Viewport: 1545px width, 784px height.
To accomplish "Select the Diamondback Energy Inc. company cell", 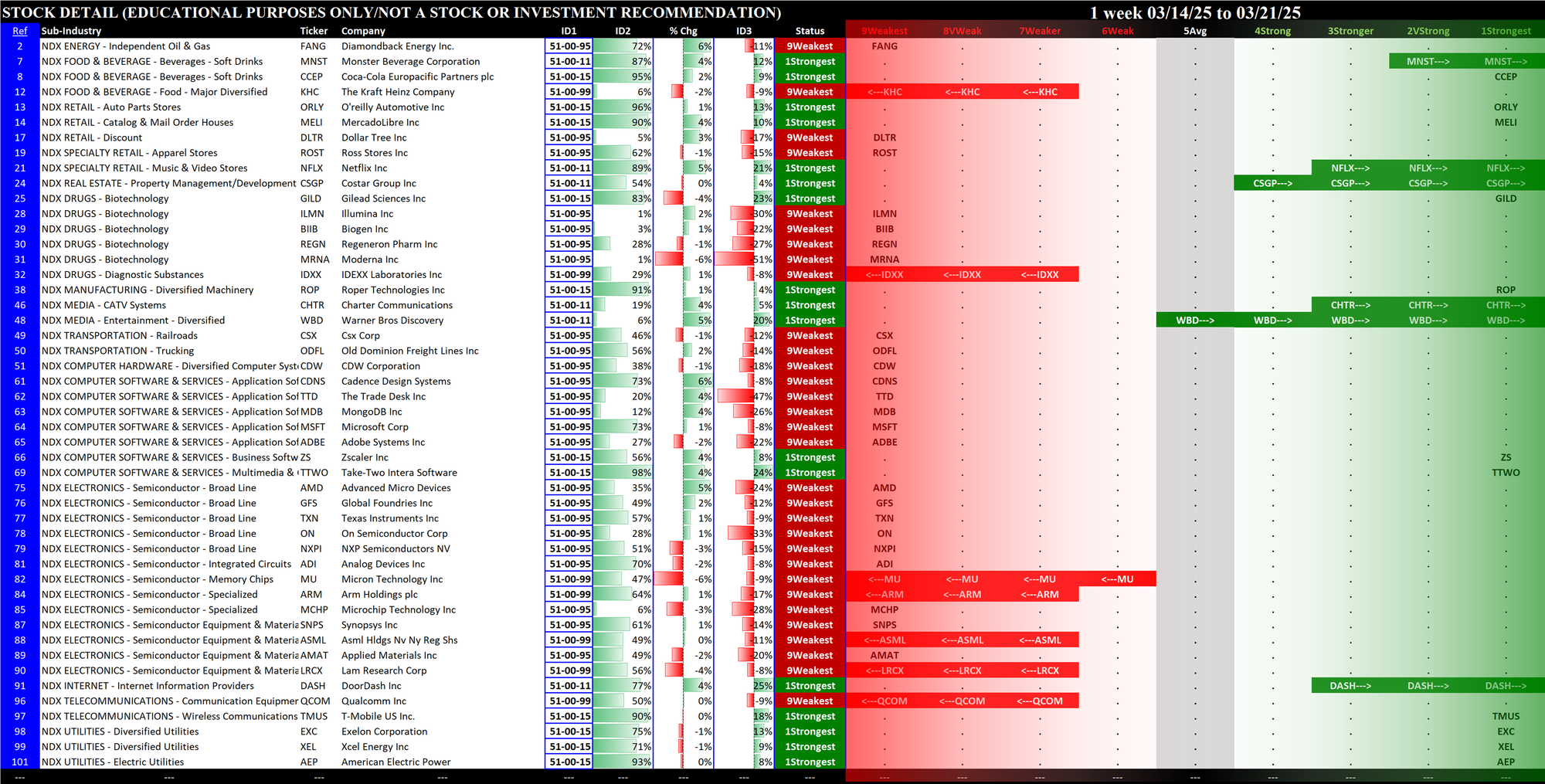I will click(x=398, y=46).
